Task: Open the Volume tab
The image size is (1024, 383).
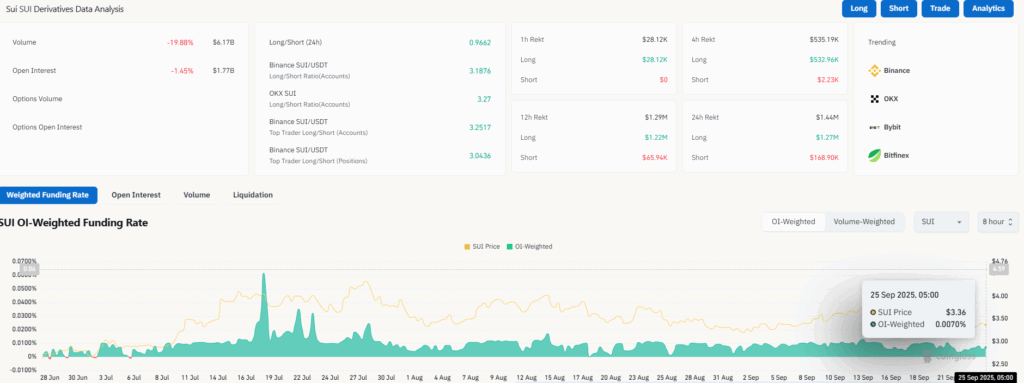Action: pyautogui.click(x=197, y=195)
